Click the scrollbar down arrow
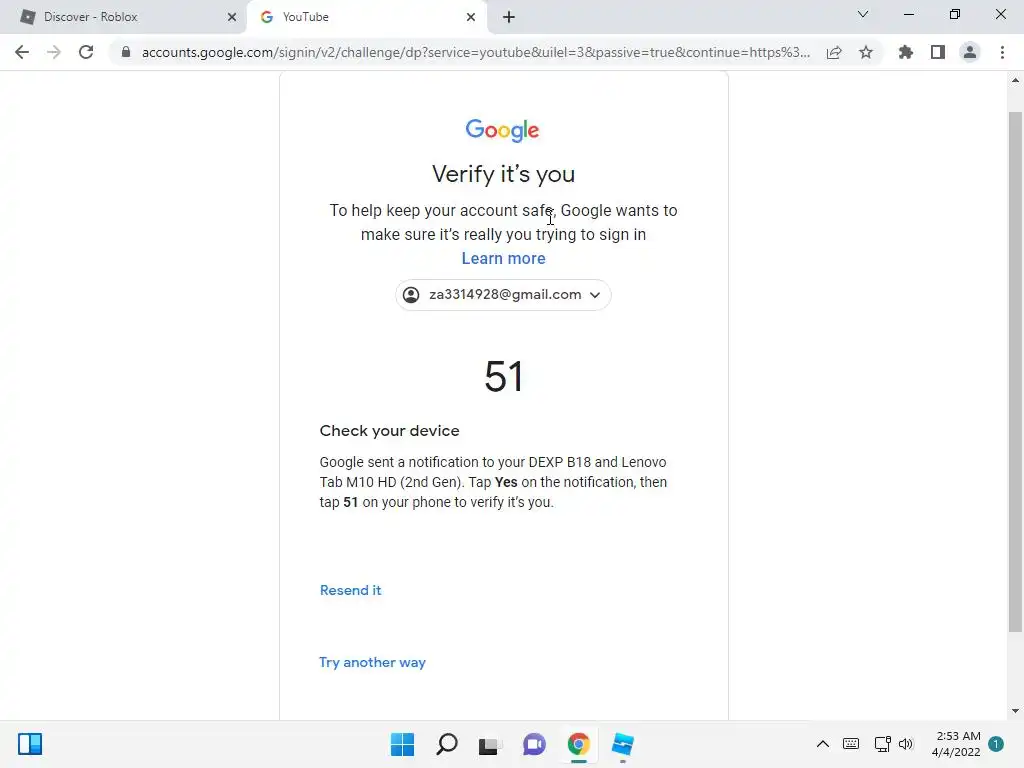 [1015, 711]
